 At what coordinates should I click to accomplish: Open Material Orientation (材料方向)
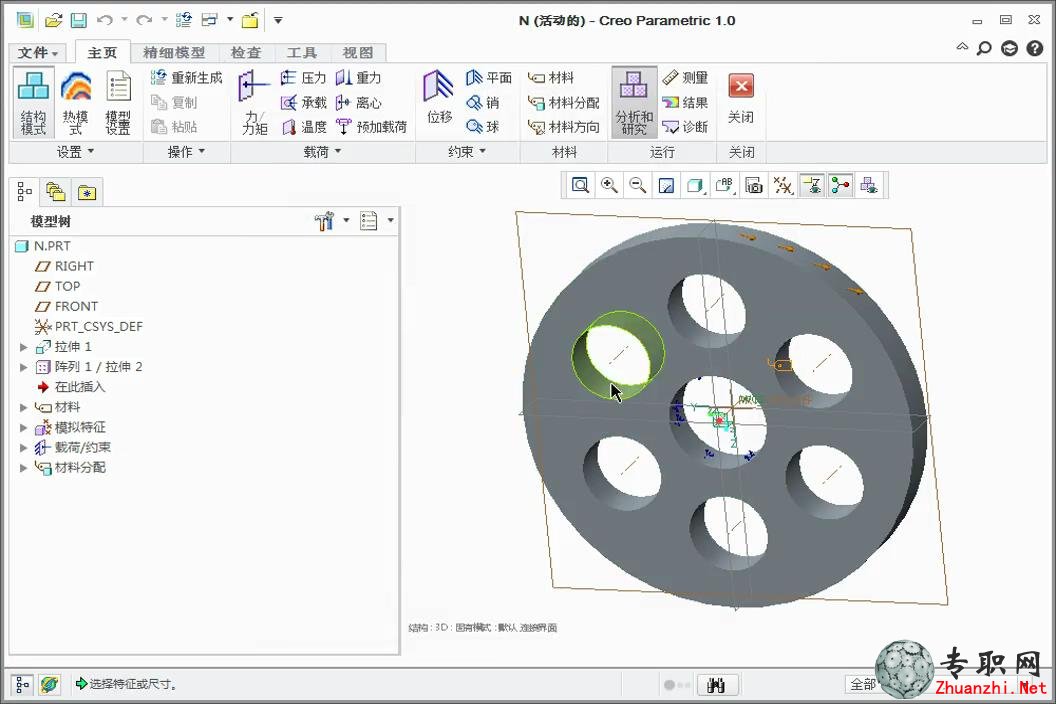point(564,127)
